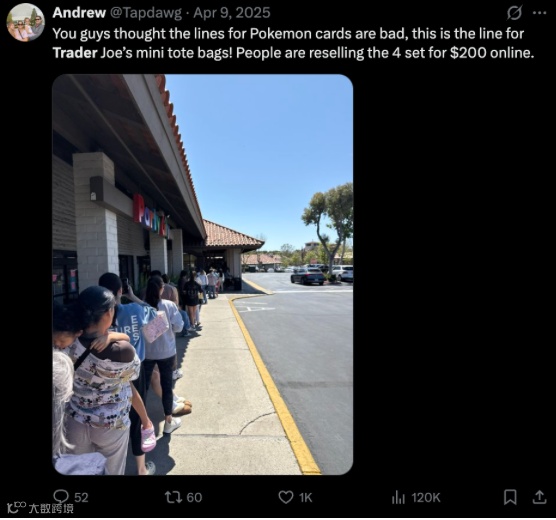Click the repost count 60
This screenshot has width=556, height=520.
point(194,498)
